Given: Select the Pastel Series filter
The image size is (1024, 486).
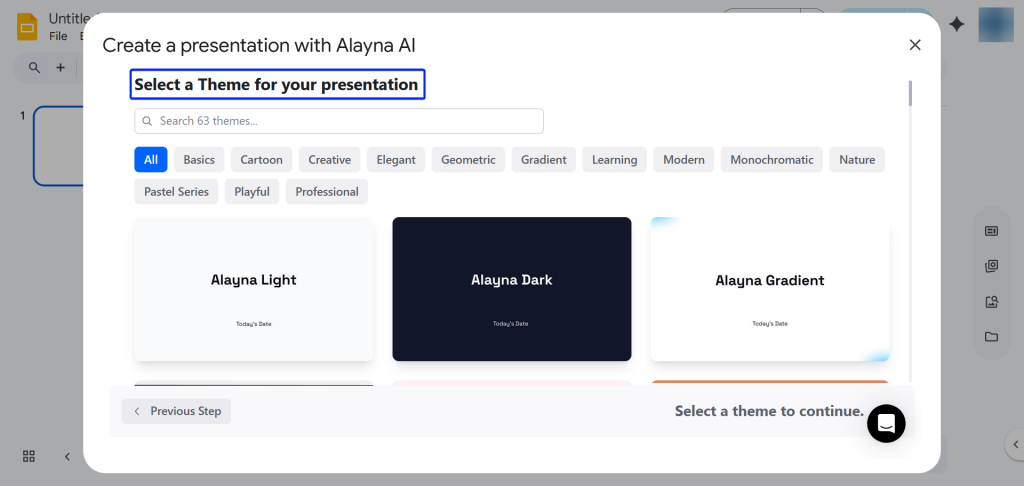Looking at the screenshot, I should coord(176,191).
